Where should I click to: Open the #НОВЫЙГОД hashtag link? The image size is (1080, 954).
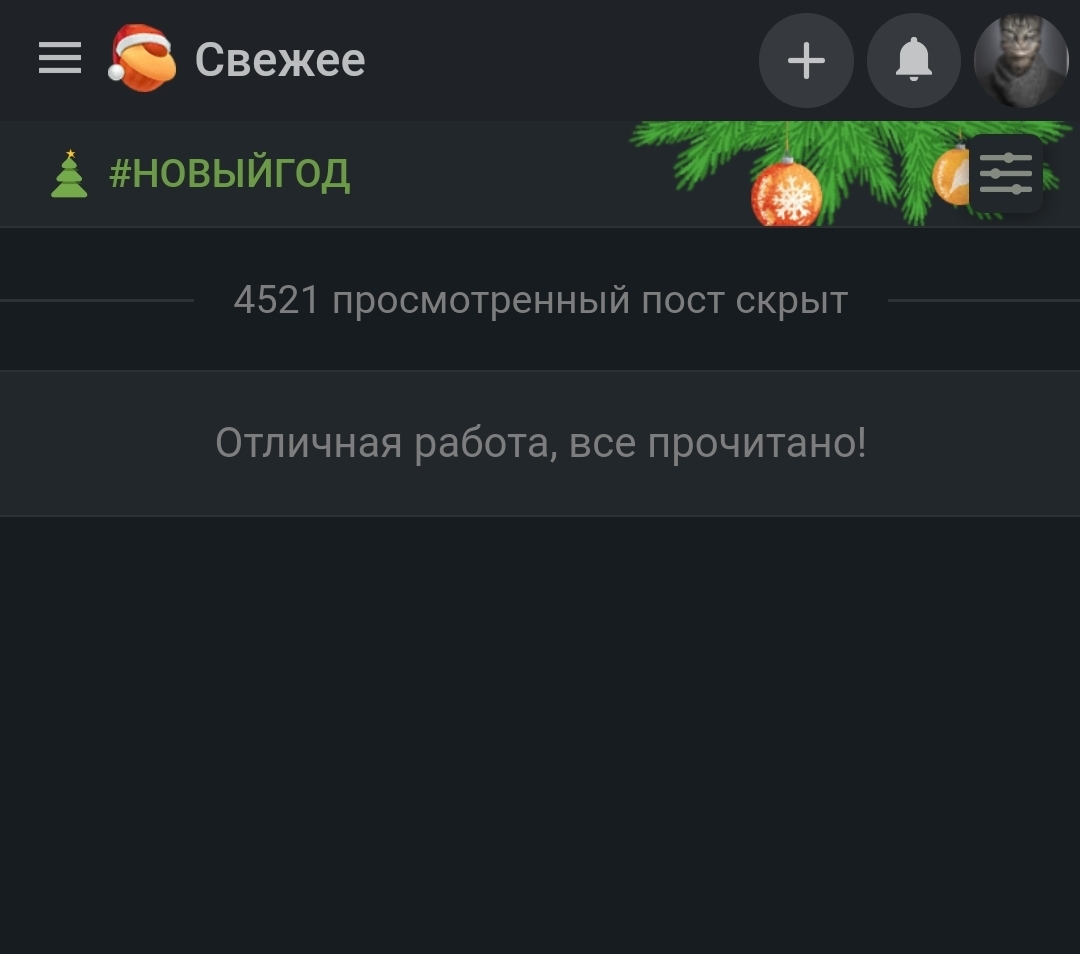pyautogui.click(x=229, y=173)
